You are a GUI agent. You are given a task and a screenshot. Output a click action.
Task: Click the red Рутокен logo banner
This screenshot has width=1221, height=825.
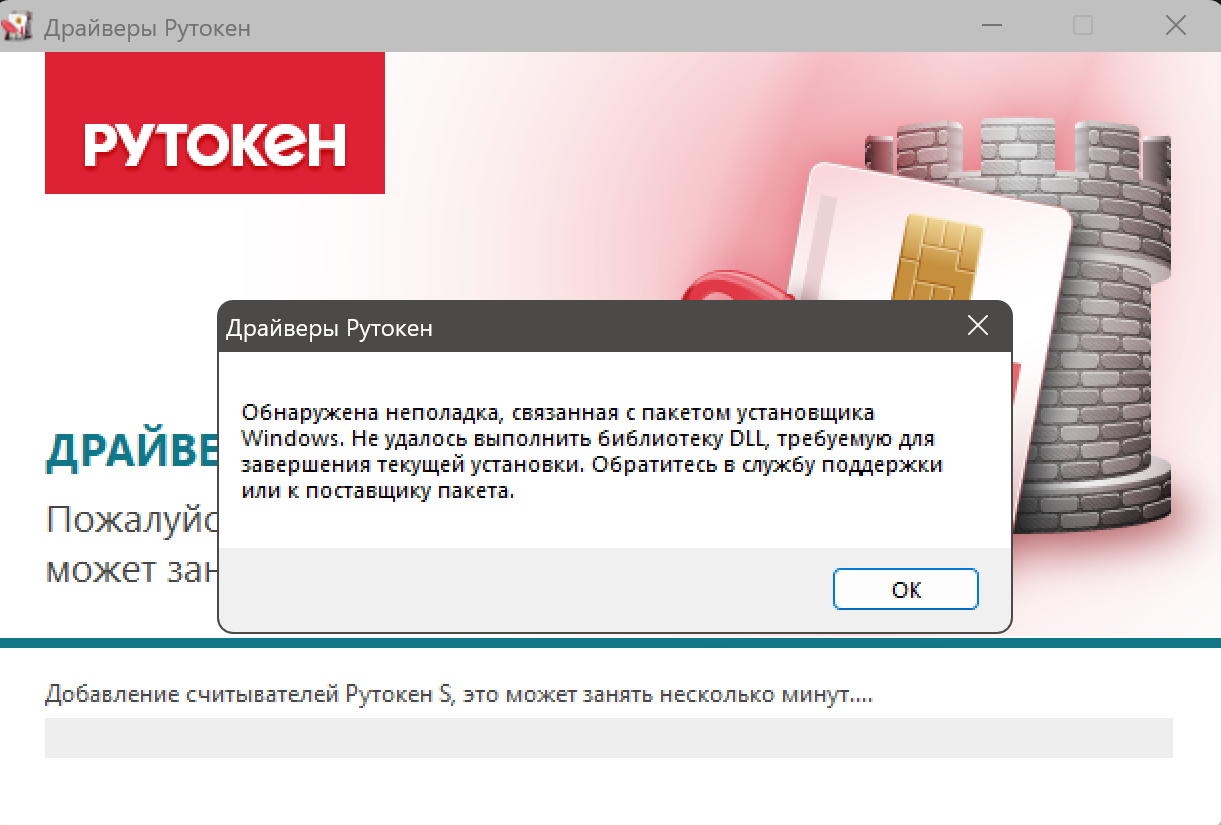click(x=215, y=123)
